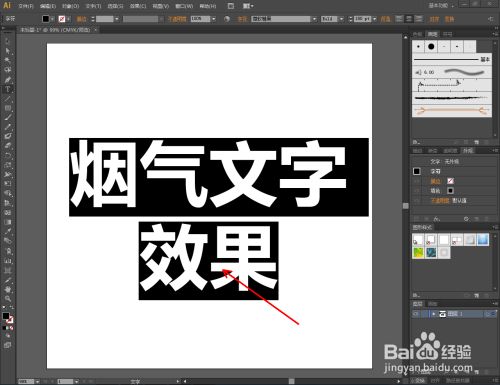The width and height of the screenshot is (500, 385).
Task: Open the 文字(T) menu
Action: click(93, 6)
